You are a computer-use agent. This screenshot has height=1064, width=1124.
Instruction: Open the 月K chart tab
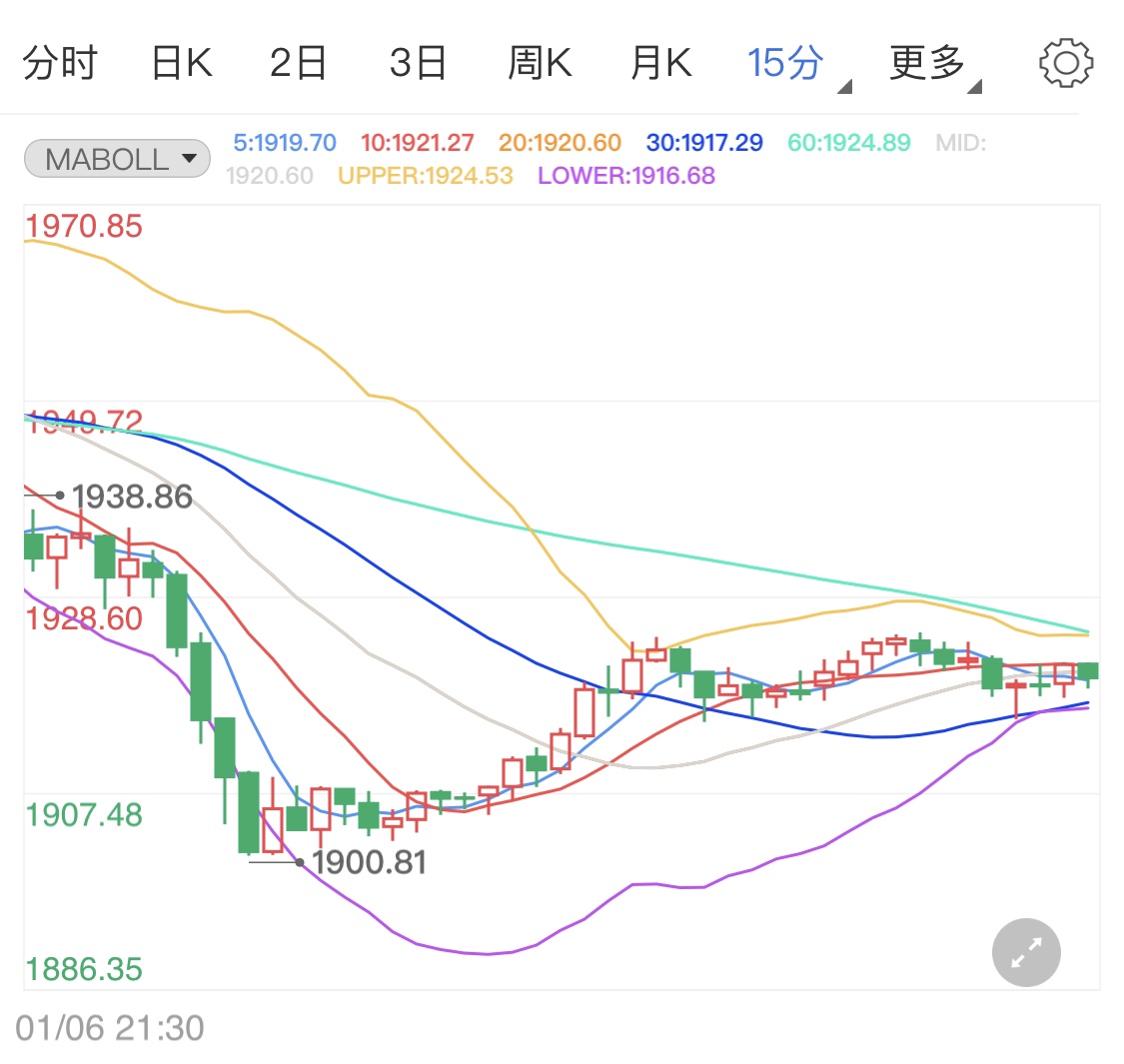pos(661,62)
